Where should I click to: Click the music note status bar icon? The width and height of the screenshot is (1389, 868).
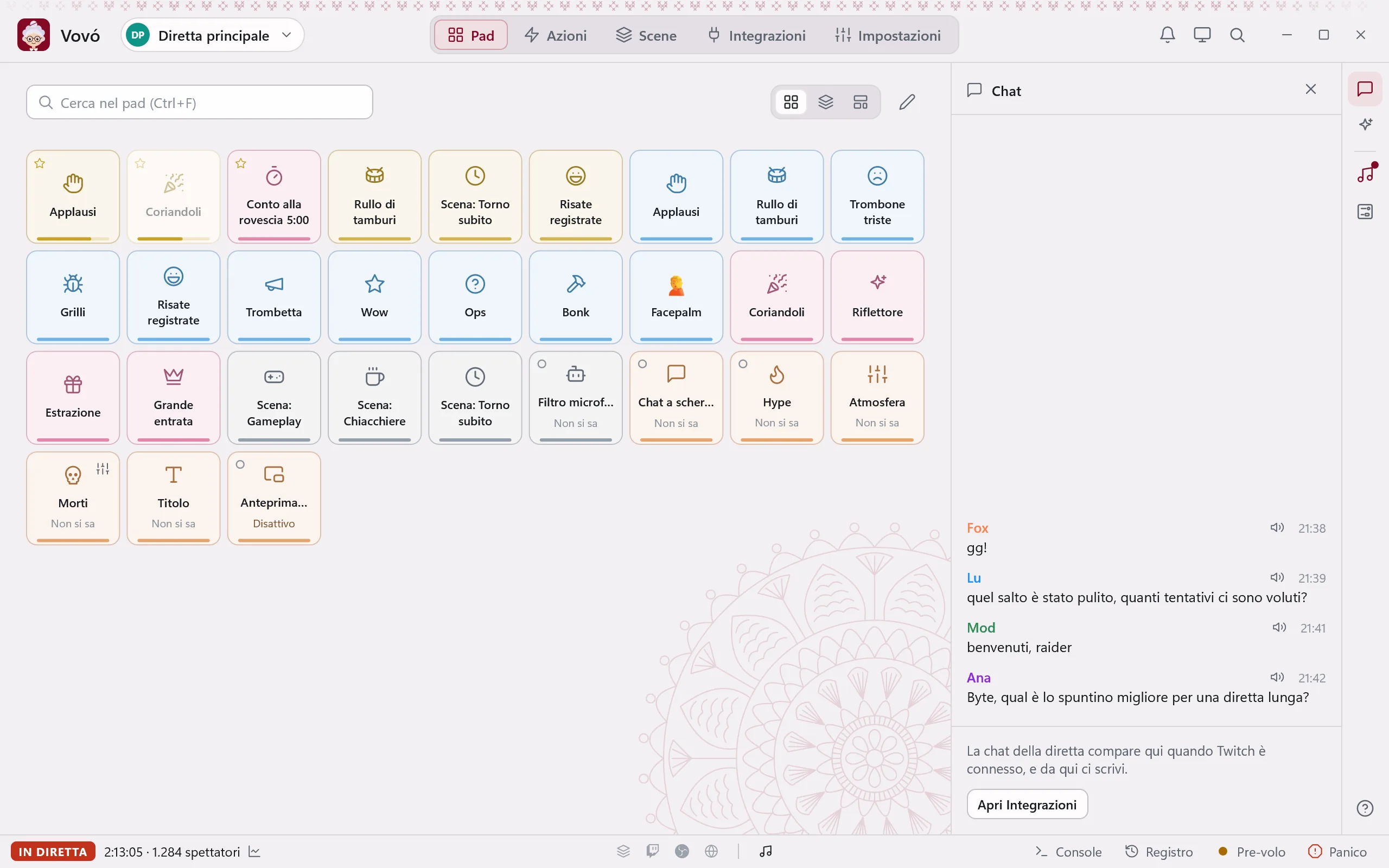[x=766, y=851]
